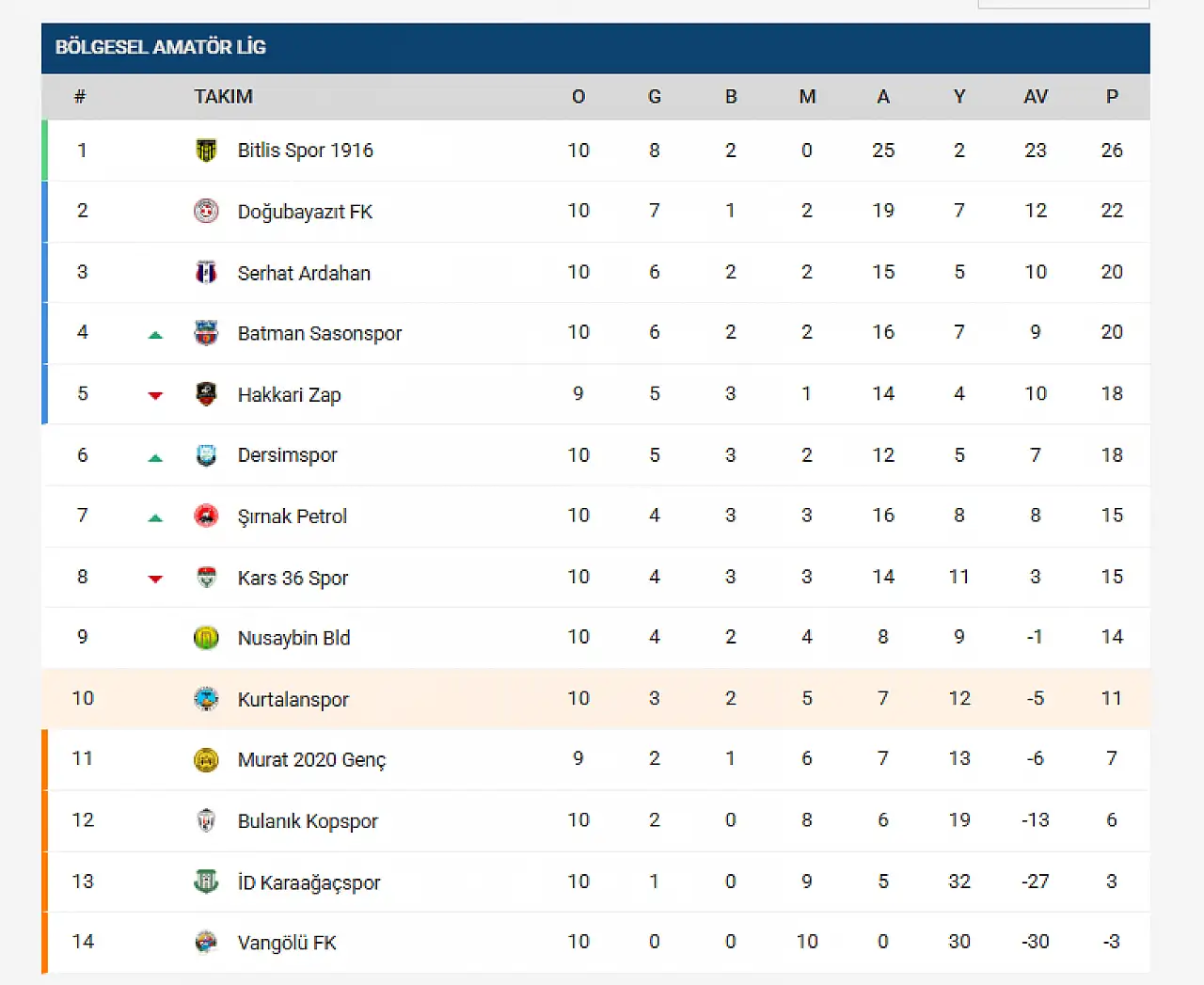The height and width of the screenshot is (985, 1204).
Task: Click the Kars 36 Spor name
Action: [x=293, y=578]
